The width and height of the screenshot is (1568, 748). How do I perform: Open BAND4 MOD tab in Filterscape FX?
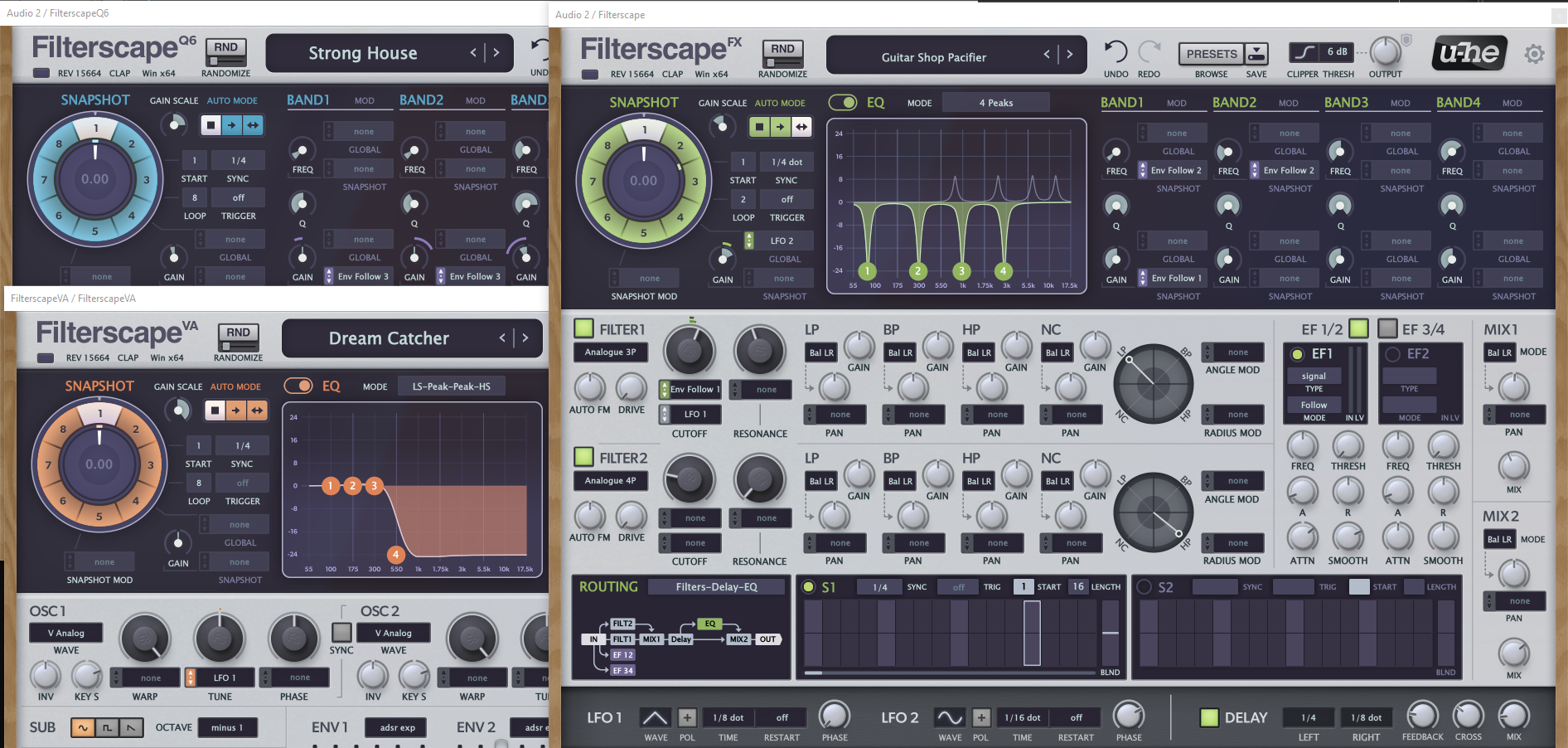click(1512, 103)
